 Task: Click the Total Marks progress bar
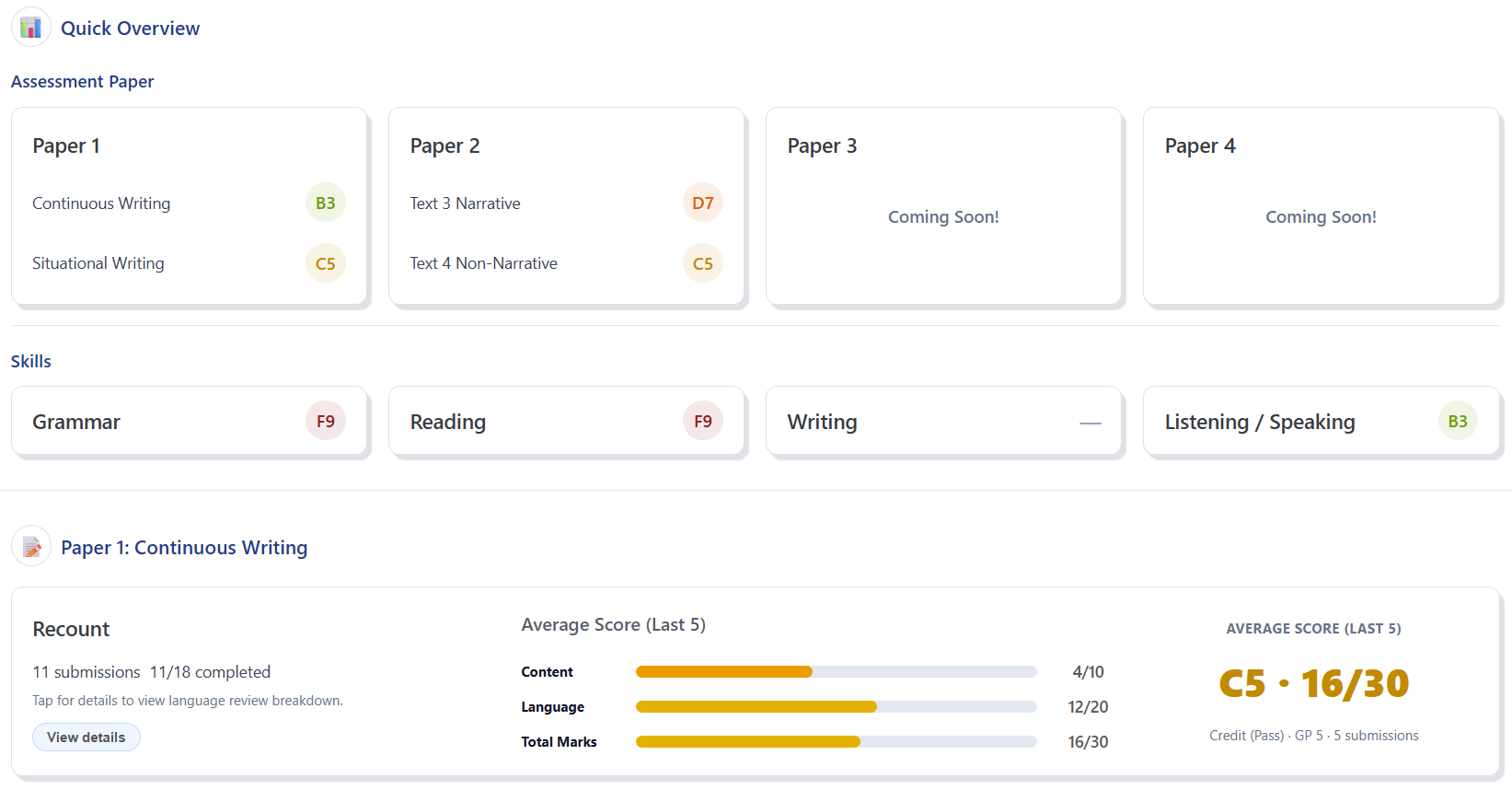click(x=837, y=742)
